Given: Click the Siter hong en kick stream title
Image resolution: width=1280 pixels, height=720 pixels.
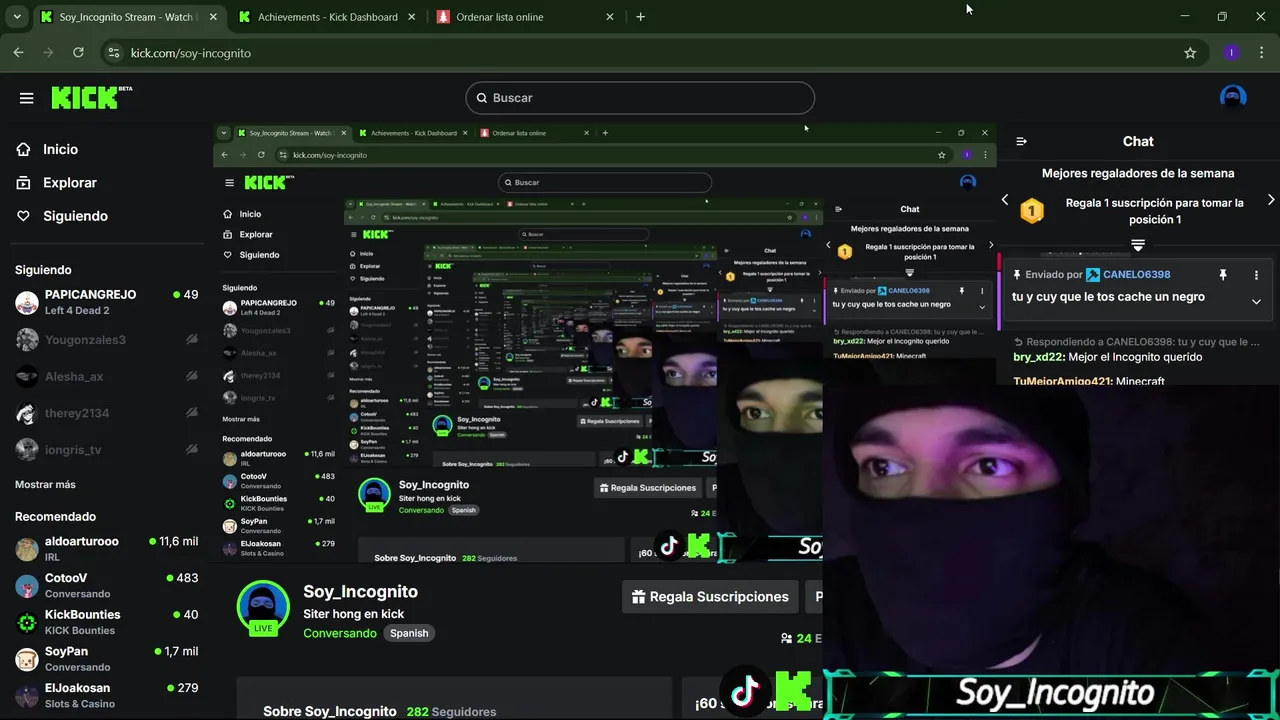Looking at the screenshot, I should 353,614.
